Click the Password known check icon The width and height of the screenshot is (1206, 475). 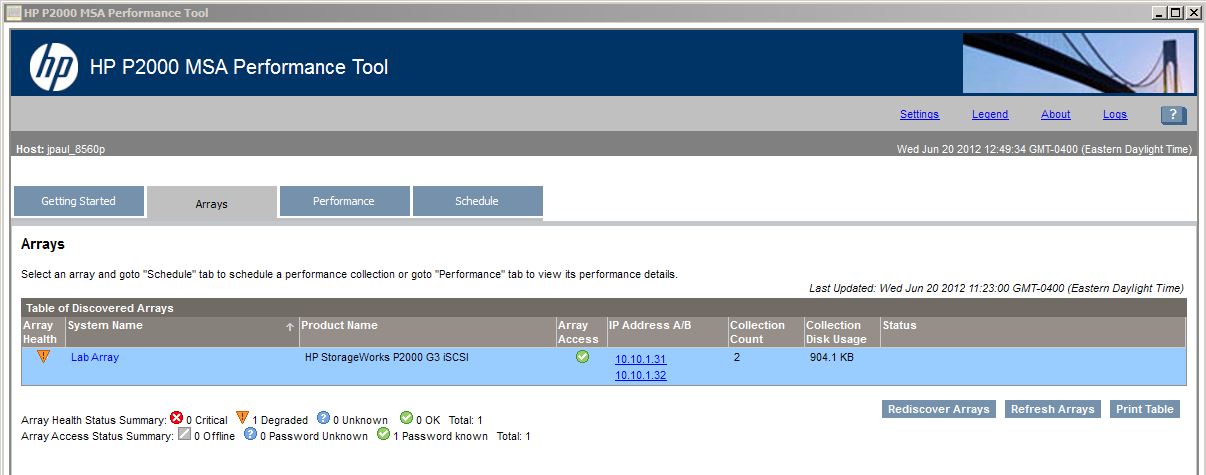(383, 435)
